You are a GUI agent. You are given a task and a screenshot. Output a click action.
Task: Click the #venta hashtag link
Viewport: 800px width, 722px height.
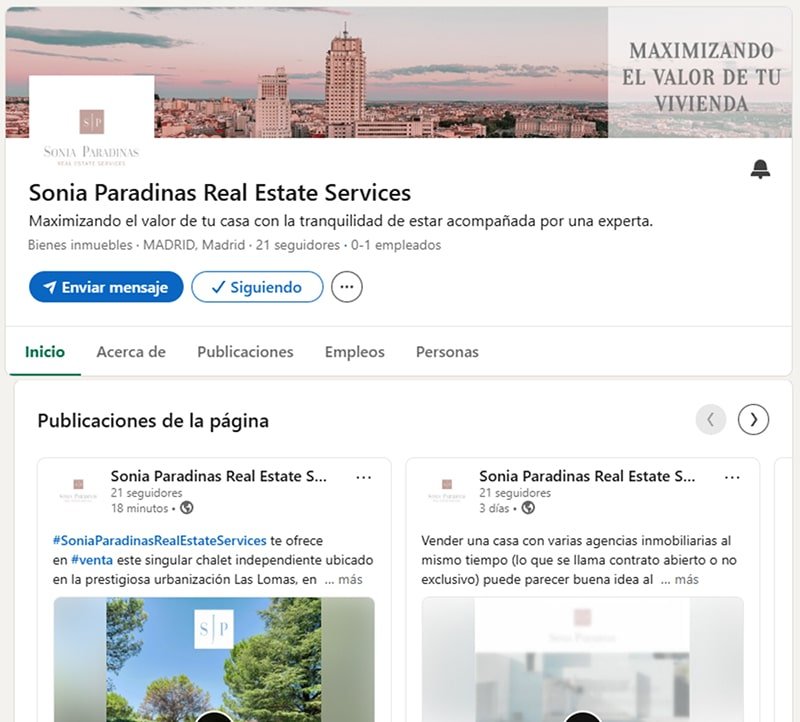[x=92, y=560]
